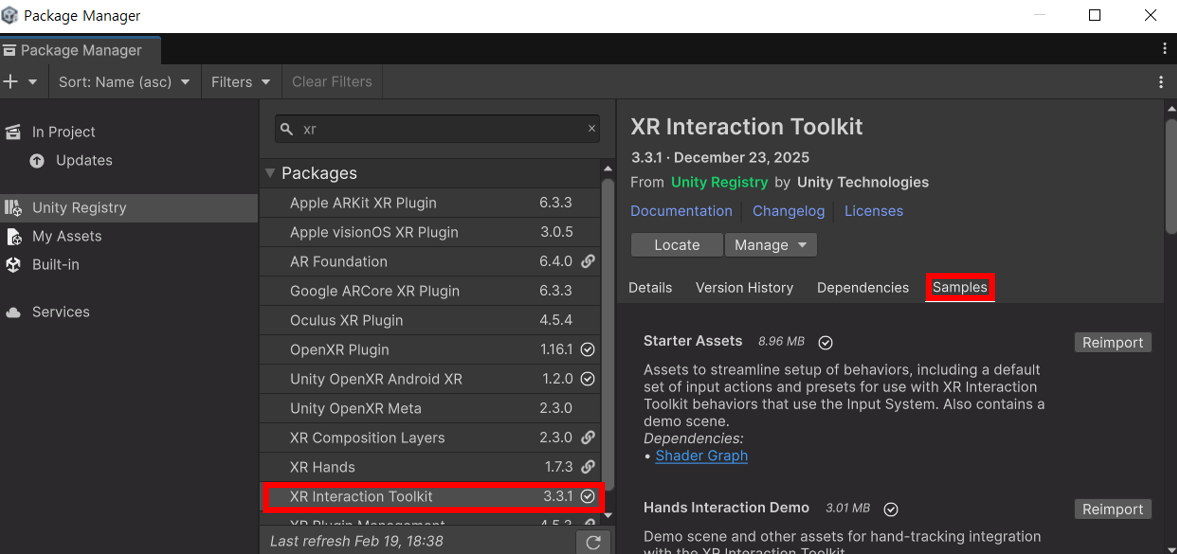Open the tab bar kebab menu
Screen dimensions: 1177x554
pyautogui.click(x=1165, y=49)
